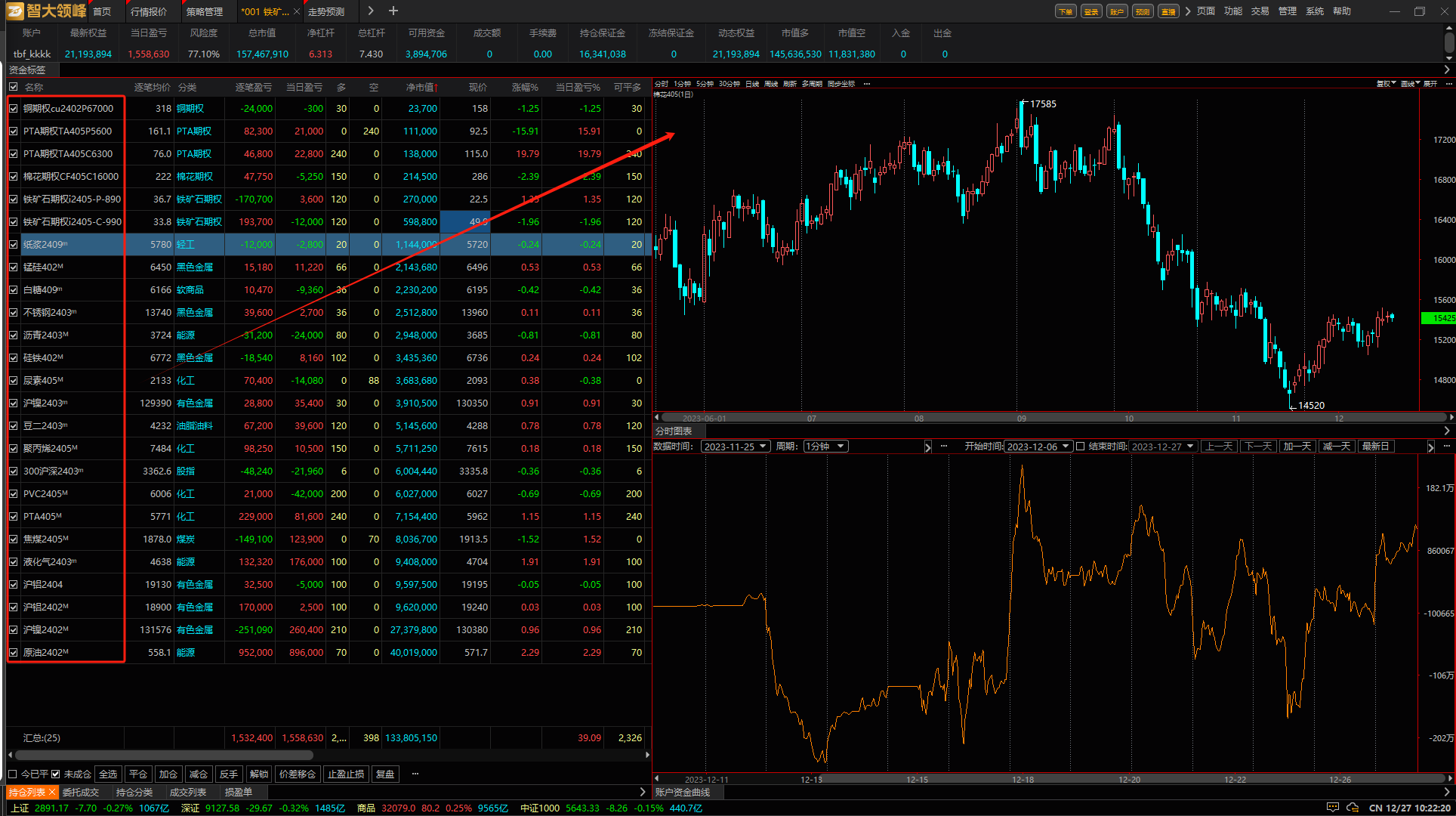Click the 反手 button
The height and width of the screenshot is (816, 1456).
(x=229, y=774)
